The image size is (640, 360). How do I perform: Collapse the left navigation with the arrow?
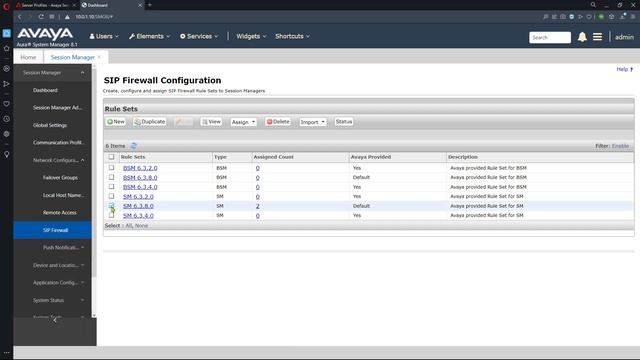(x=55, y=320)
